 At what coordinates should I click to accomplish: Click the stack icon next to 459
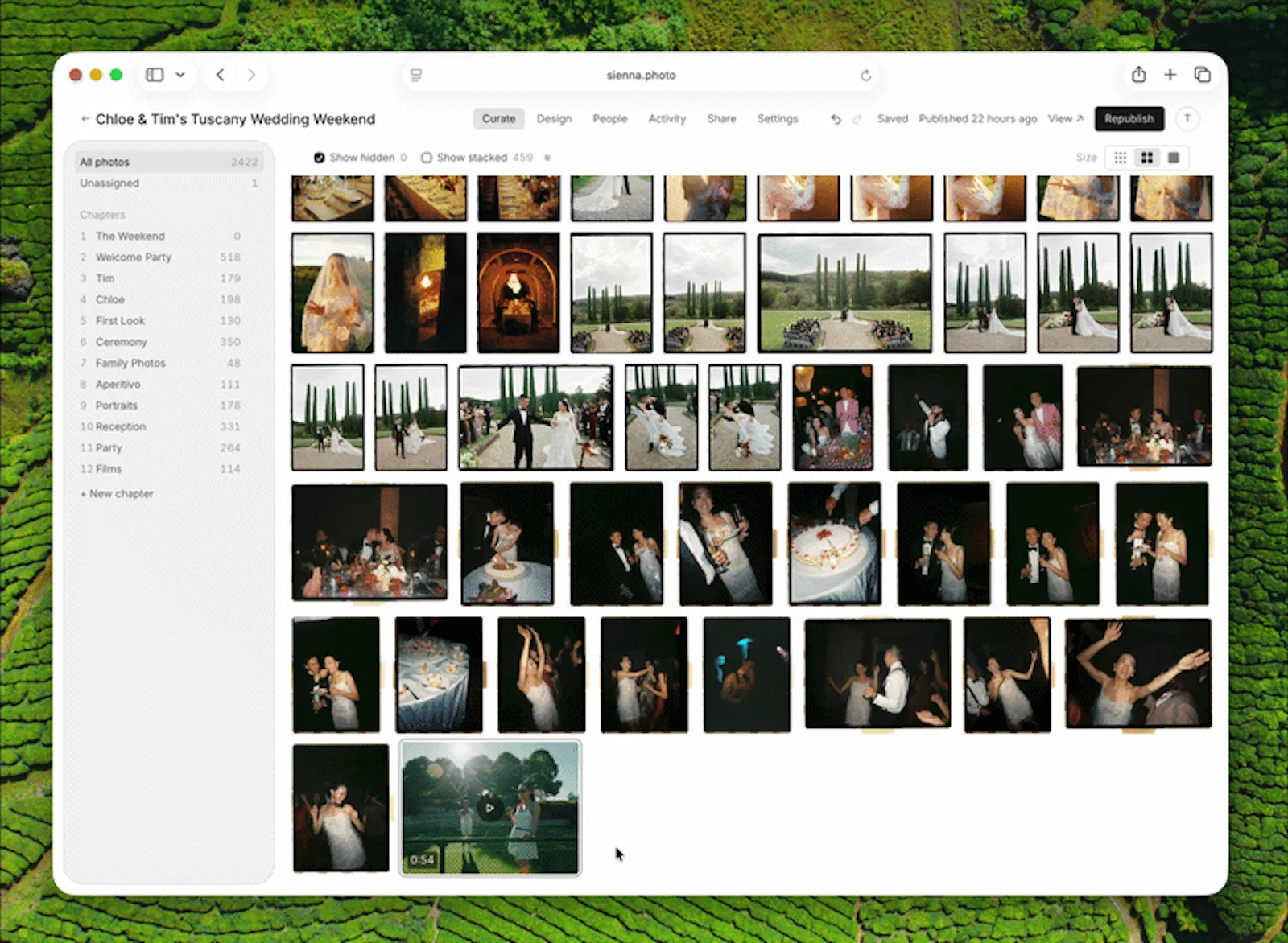(x=547, y=158)
